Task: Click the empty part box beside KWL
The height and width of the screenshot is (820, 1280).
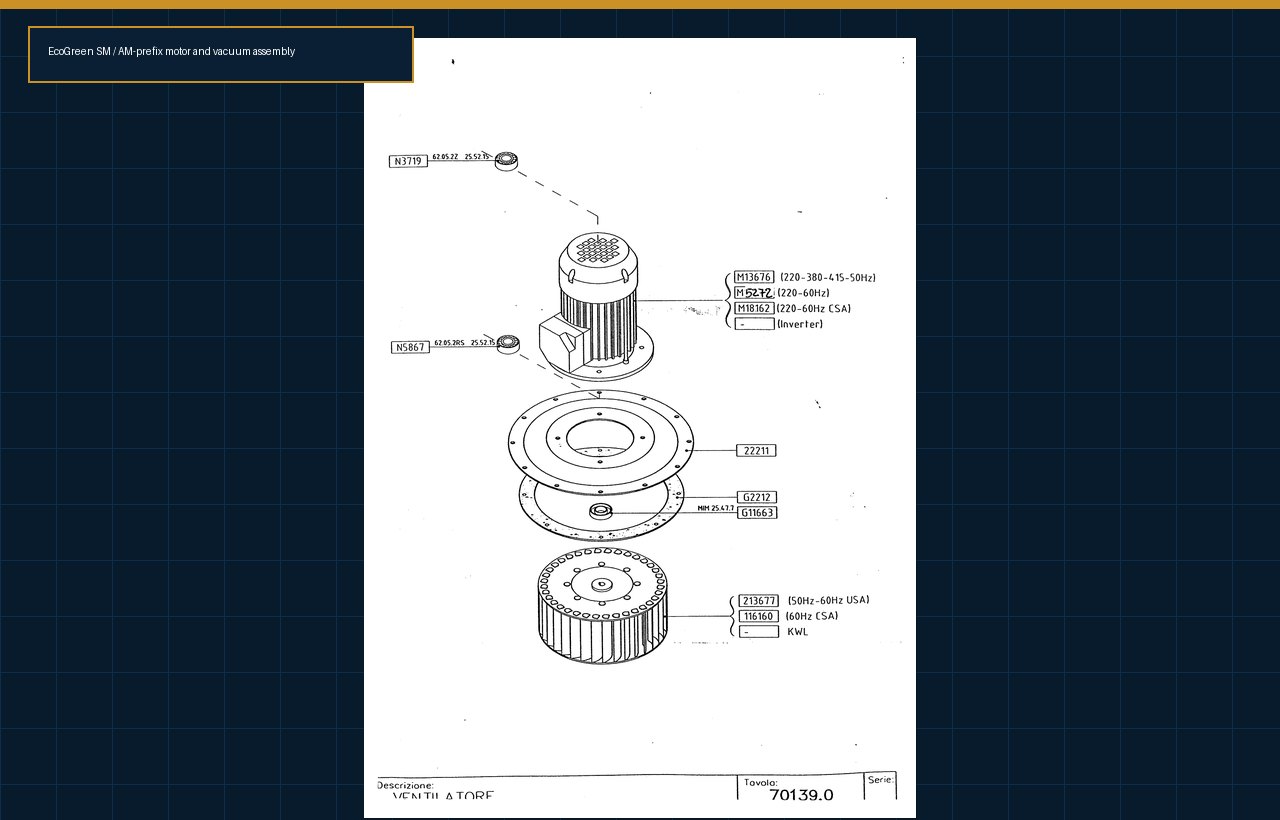Action: (x=759, y=632)
